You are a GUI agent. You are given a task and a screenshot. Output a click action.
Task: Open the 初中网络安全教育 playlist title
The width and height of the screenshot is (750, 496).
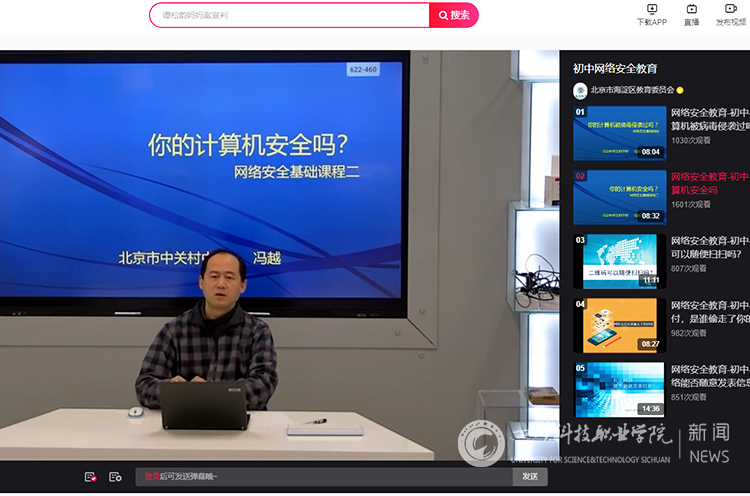point(615,68)
